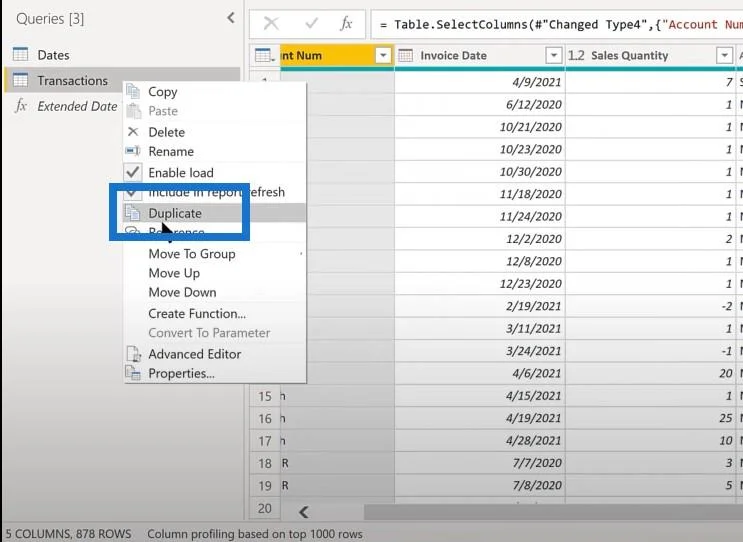This screenshot has width=743, height=542.
Task: Click the fx icon beside Extended Date
Action: (20, 105)
